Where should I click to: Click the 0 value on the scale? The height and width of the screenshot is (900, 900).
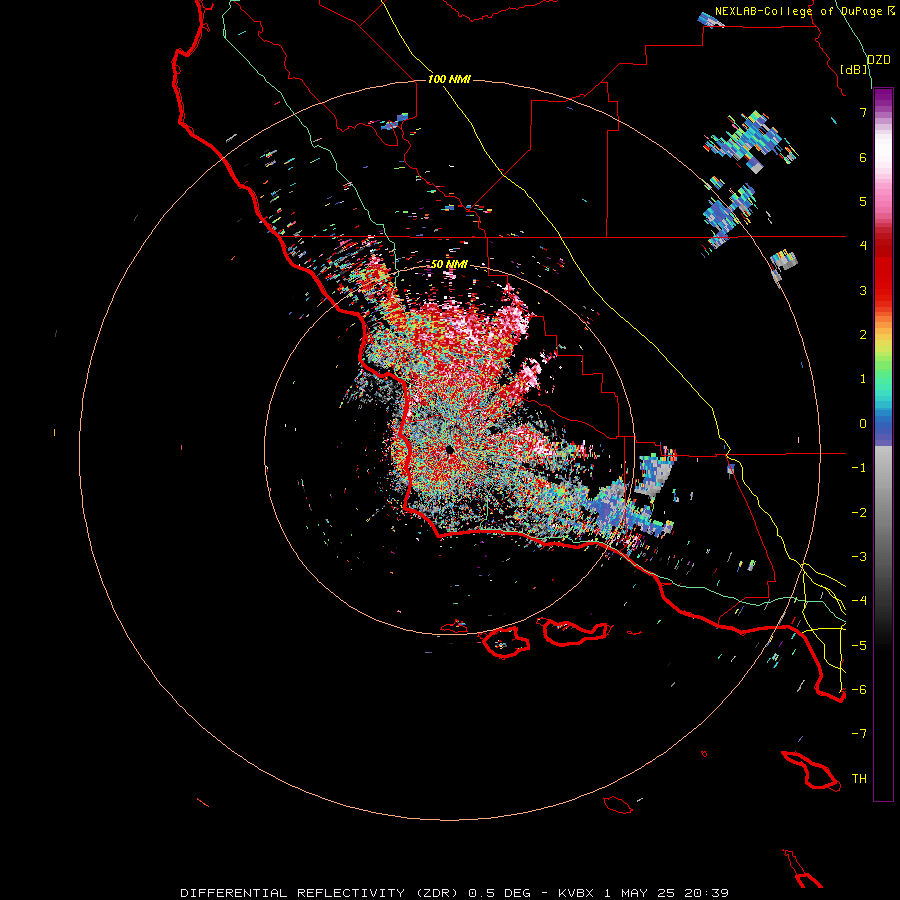coord(863,423)
